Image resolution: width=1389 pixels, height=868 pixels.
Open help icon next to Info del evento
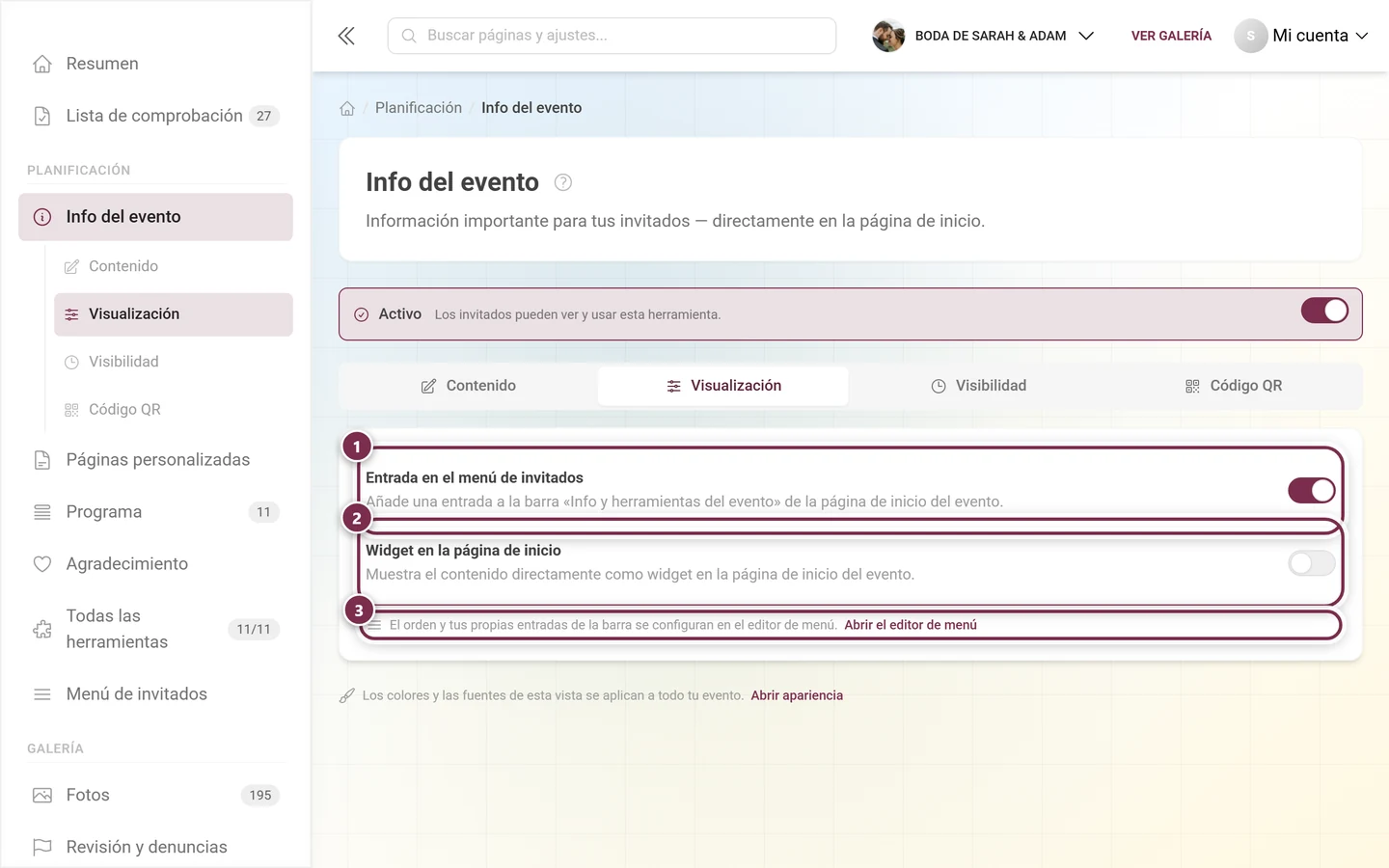[563, 182]
